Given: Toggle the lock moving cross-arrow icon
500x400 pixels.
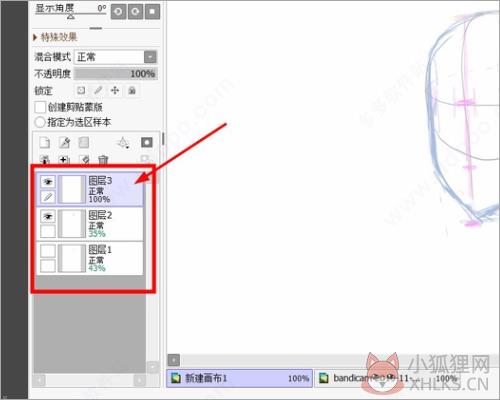Looking at the screenshot, I should (115, 90).
